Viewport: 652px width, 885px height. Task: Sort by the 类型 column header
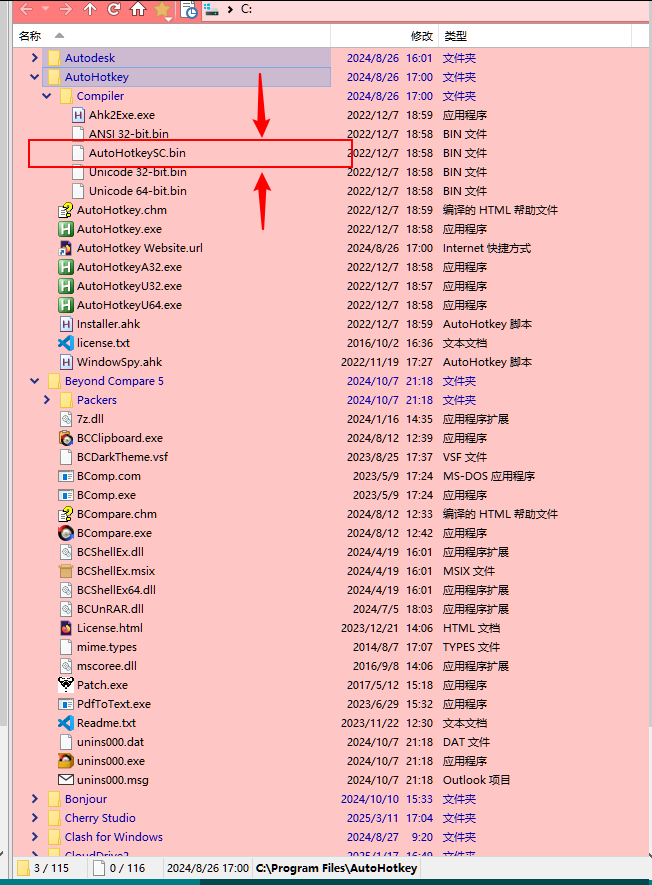tap(456, 36)
